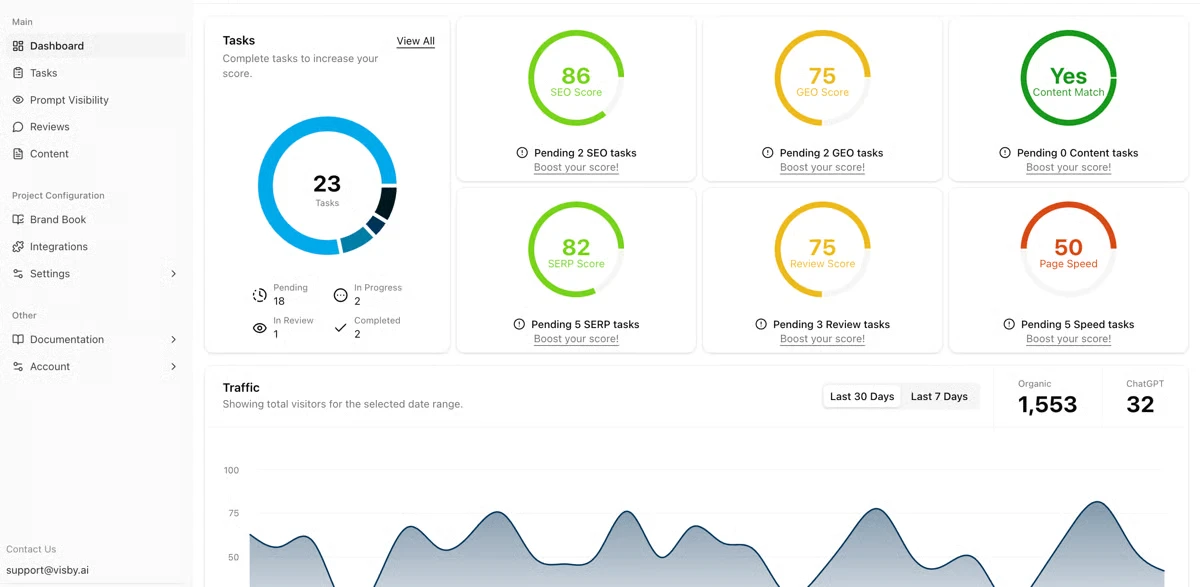The image size is (1200, 587).
Task: Click Pending 2 SEO tasks text
Action: coord(585,153)
